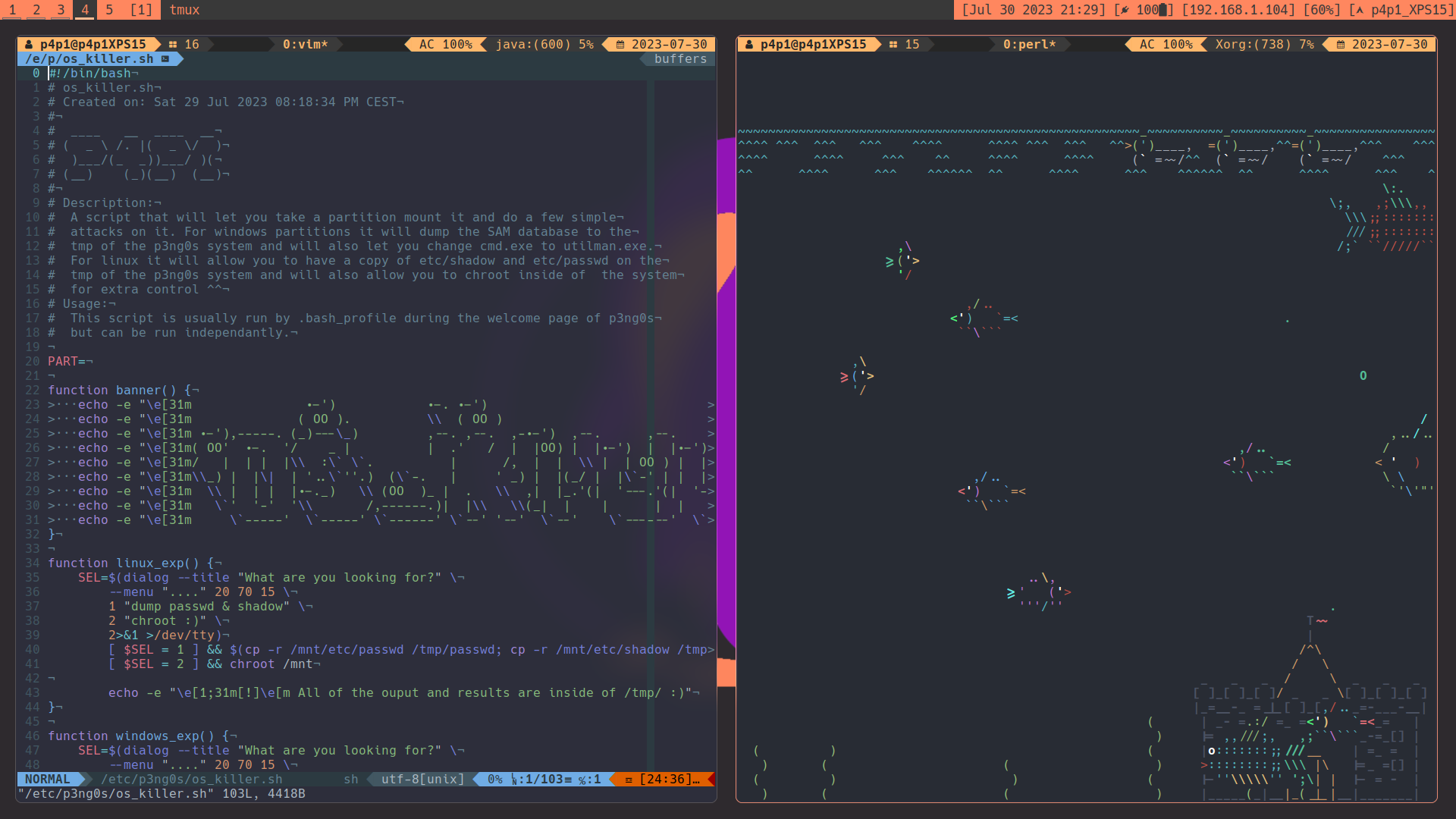Click the grid icon next to 15
This screenshot has width=1456, height=819.
[x=893, y=45]
